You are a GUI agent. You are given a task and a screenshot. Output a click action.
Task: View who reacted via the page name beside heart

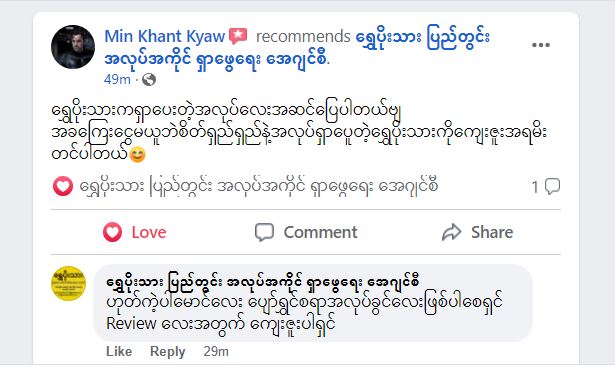pyautogui.click(x=259, y=186)
